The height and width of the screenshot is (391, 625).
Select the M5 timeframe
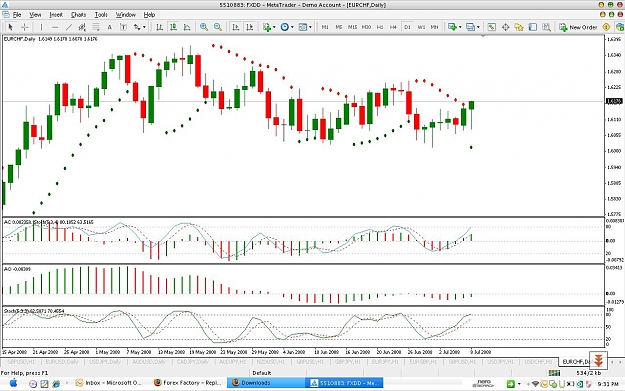pyautogui.click(x=339, y=27)
